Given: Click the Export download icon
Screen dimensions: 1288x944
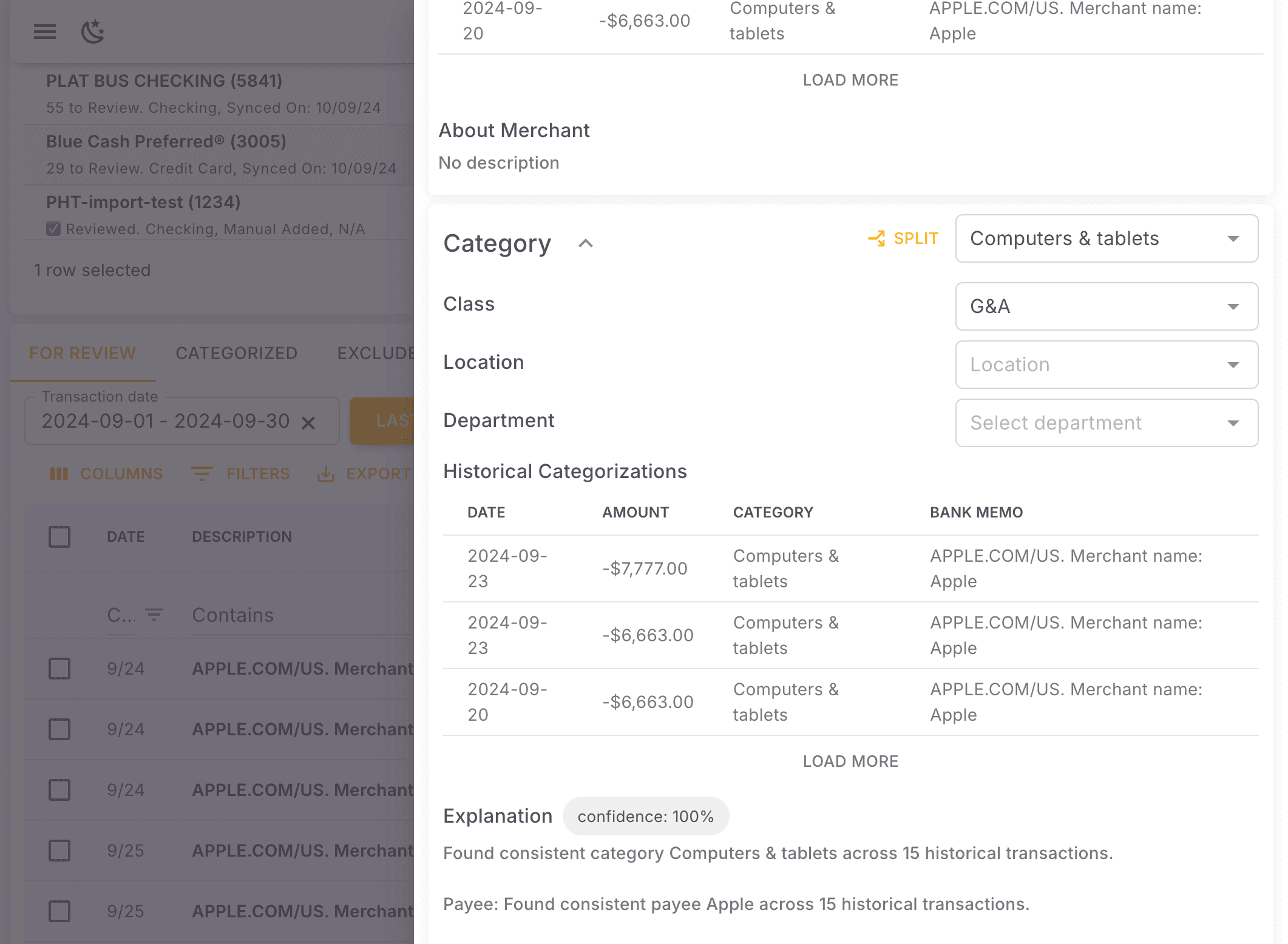Looking at the screenshot, I should point(326,474).
